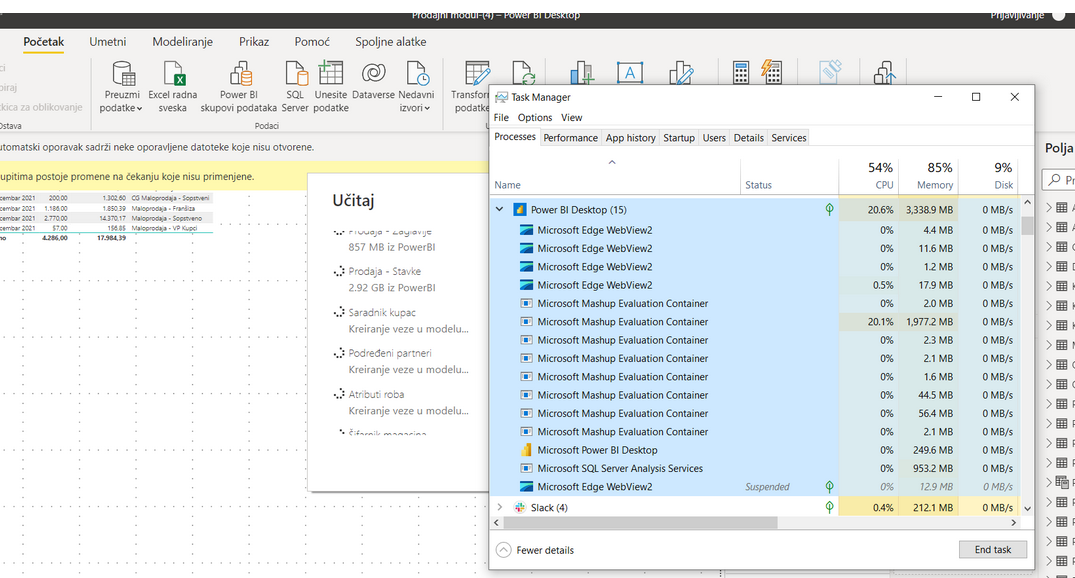Click green leaf icon on Slack row
The width and height of the screenshot is (1075, 578).
830,507
